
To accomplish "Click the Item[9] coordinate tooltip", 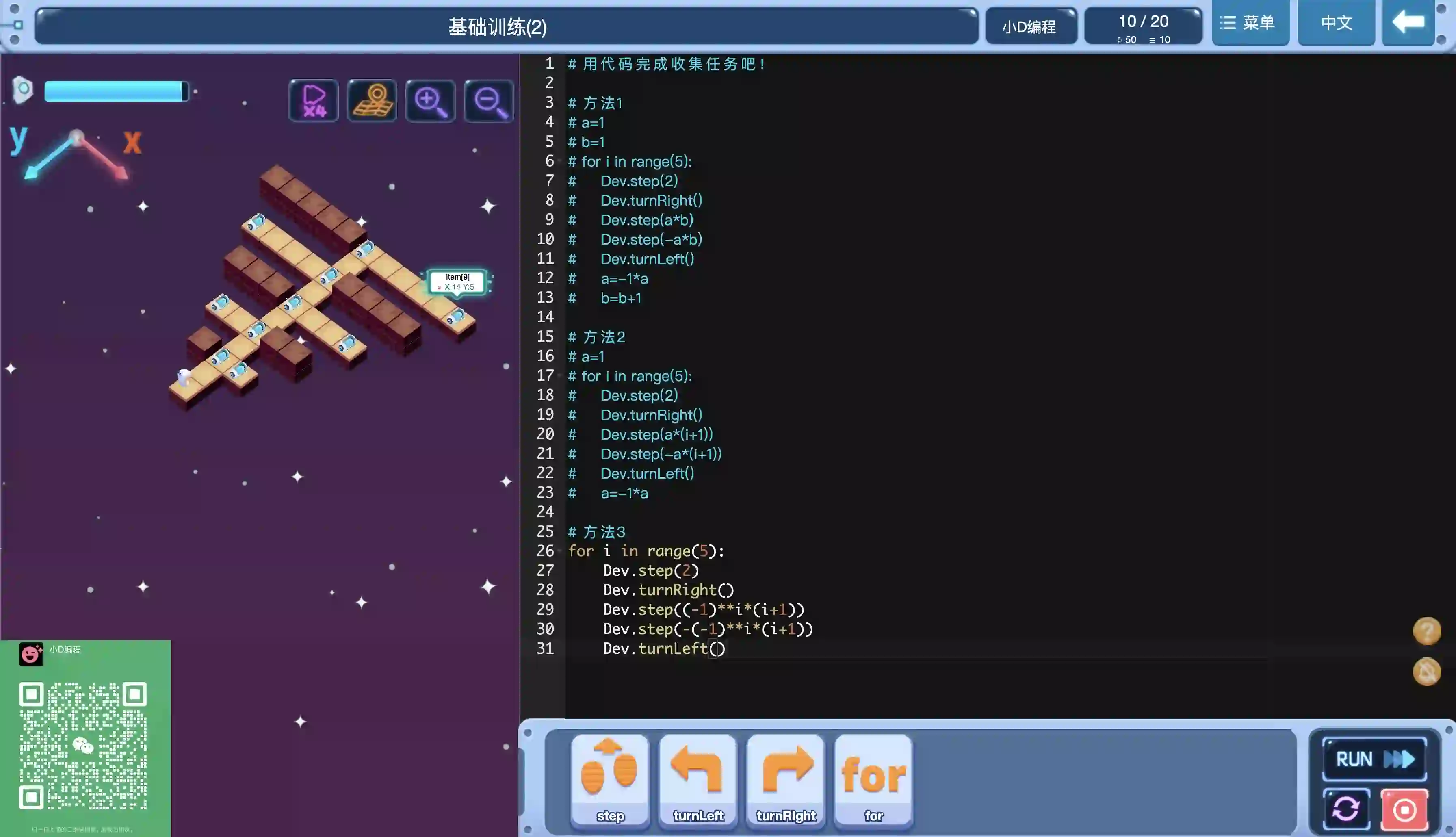I will tap(458, 282).
